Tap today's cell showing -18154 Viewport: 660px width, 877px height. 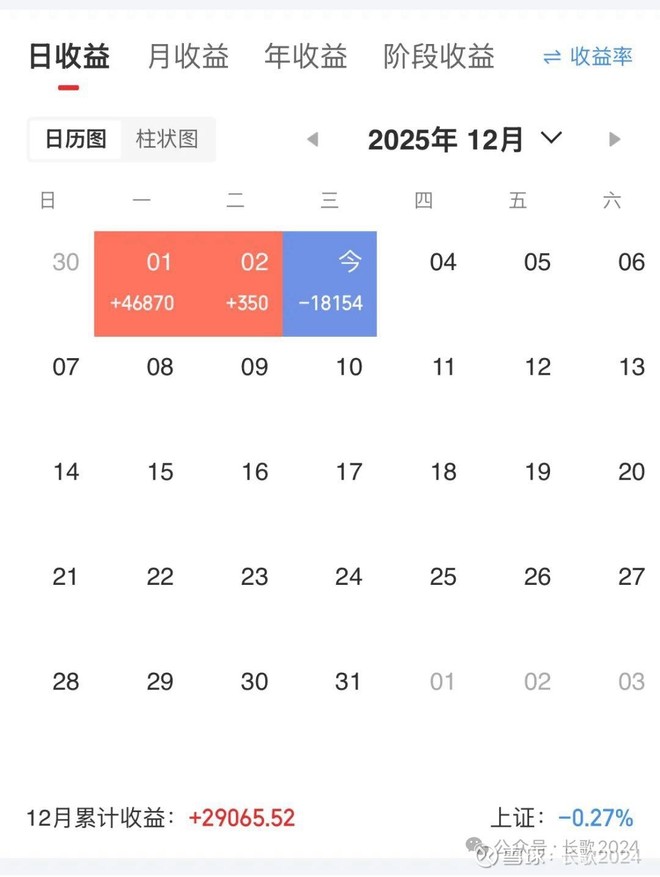click(331, 283)
